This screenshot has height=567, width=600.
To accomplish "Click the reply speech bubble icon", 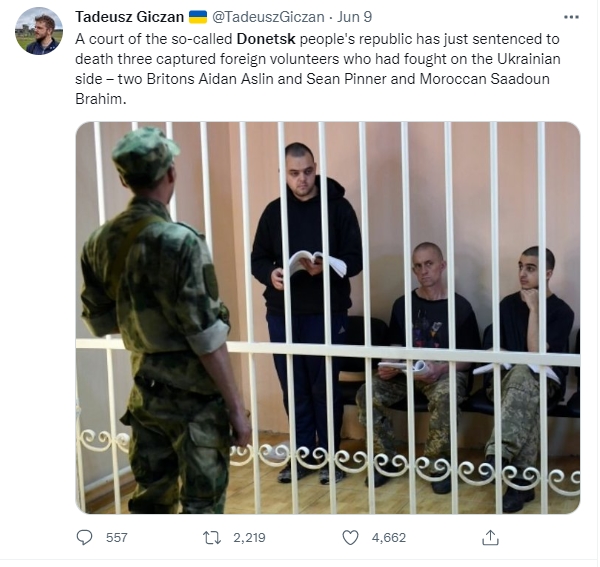I will 84,537.
